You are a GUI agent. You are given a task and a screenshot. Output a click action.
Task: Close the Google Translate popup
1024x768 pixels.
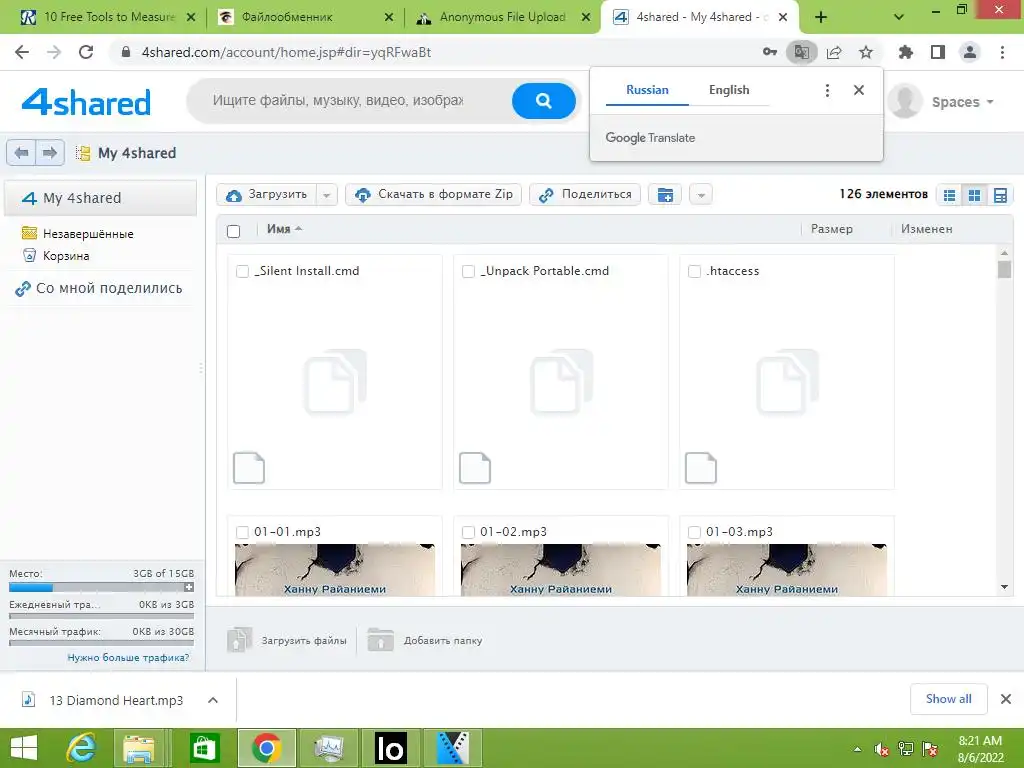click(859, 90)
